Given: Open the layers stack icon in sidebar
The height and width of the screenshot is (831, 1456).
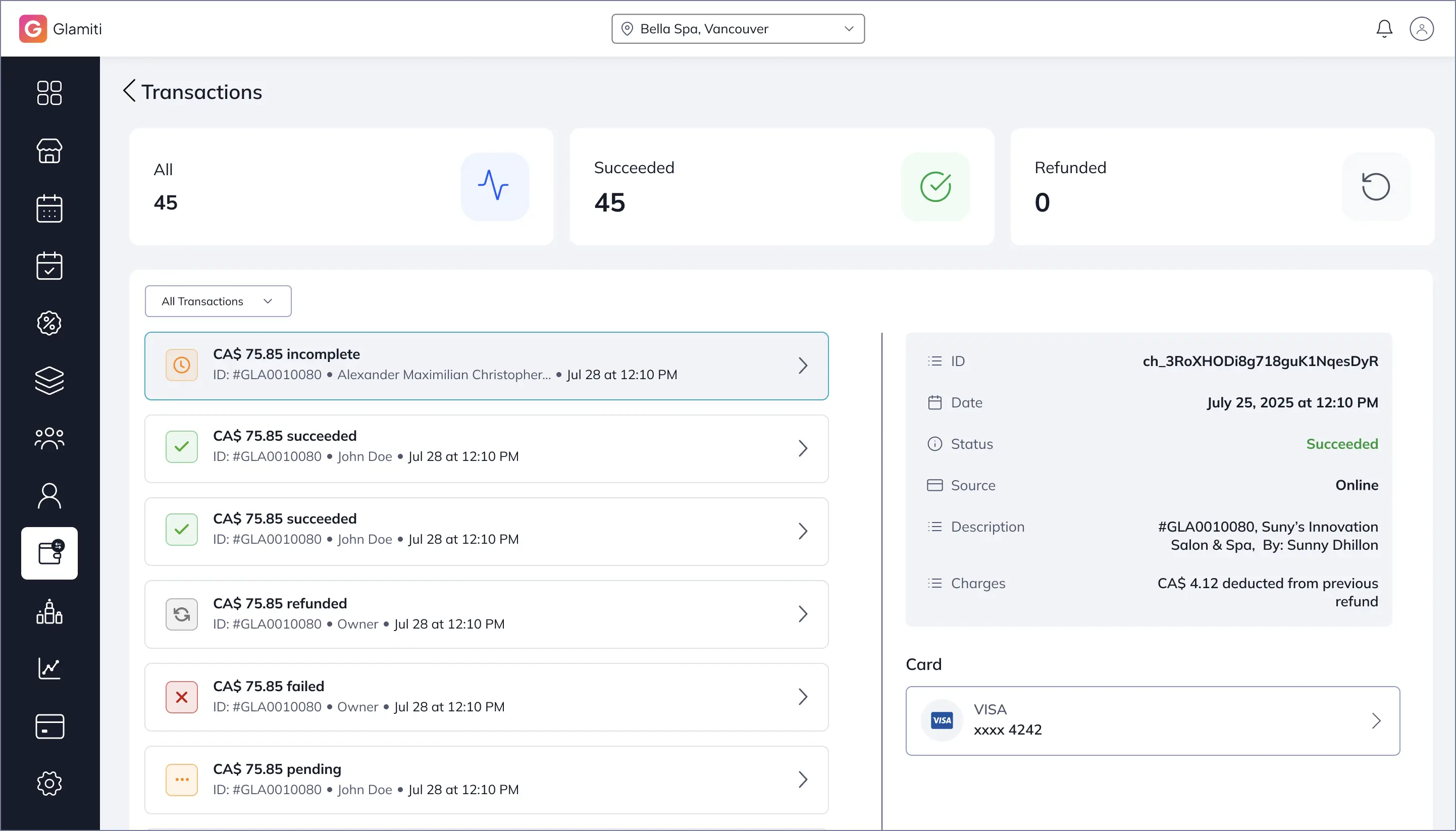Looking at the screenshot, I should tap(49, 381).
